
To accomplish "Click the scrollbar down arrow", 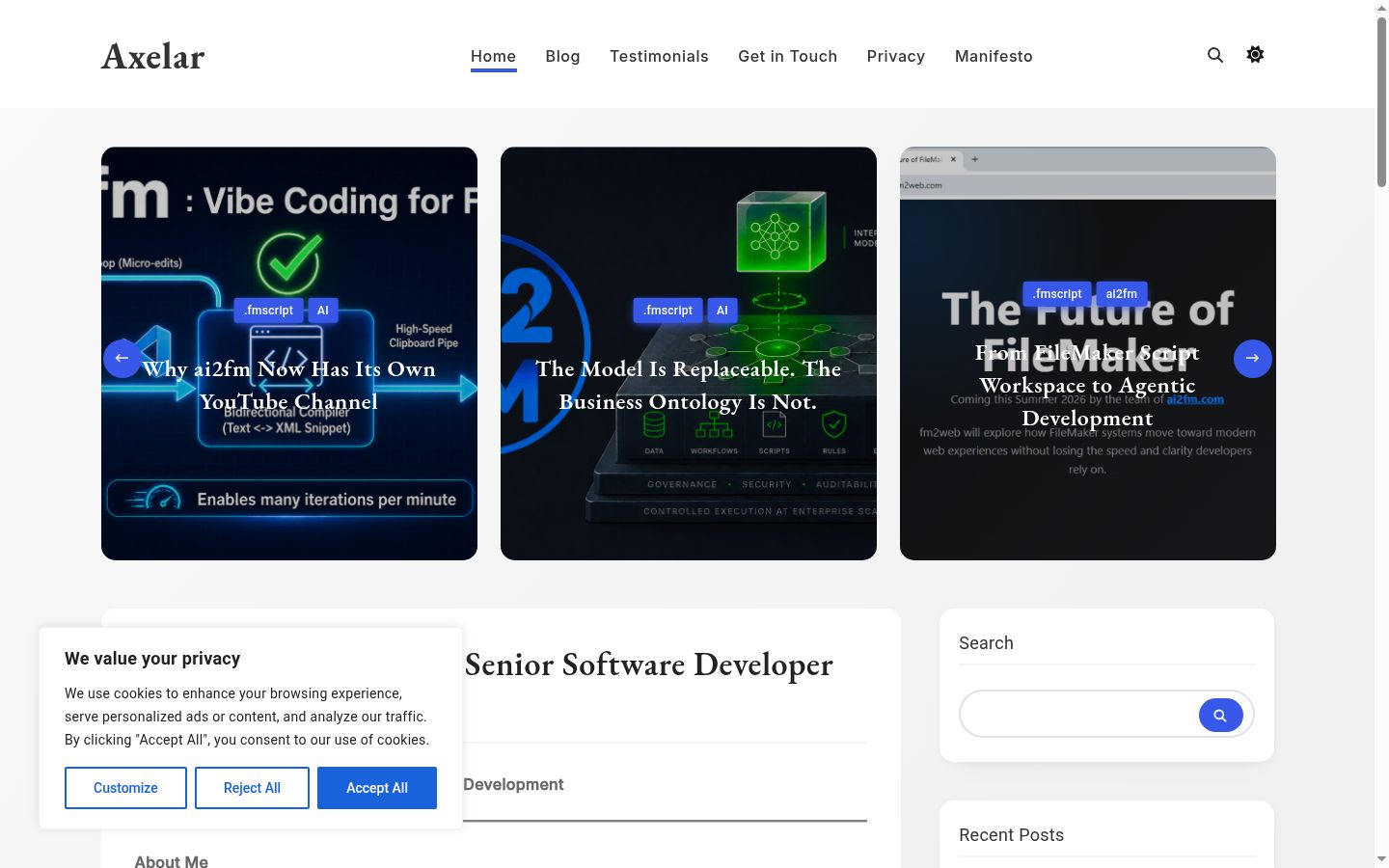I will (1381, 858).
